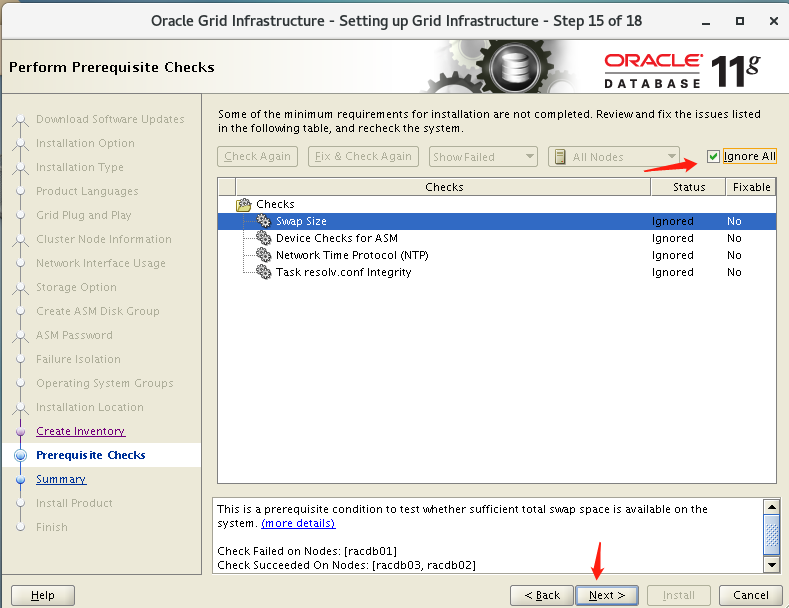Click the Finish sidebar step
The width and height of the screenshot is (789, 608).
pos(51,527)
